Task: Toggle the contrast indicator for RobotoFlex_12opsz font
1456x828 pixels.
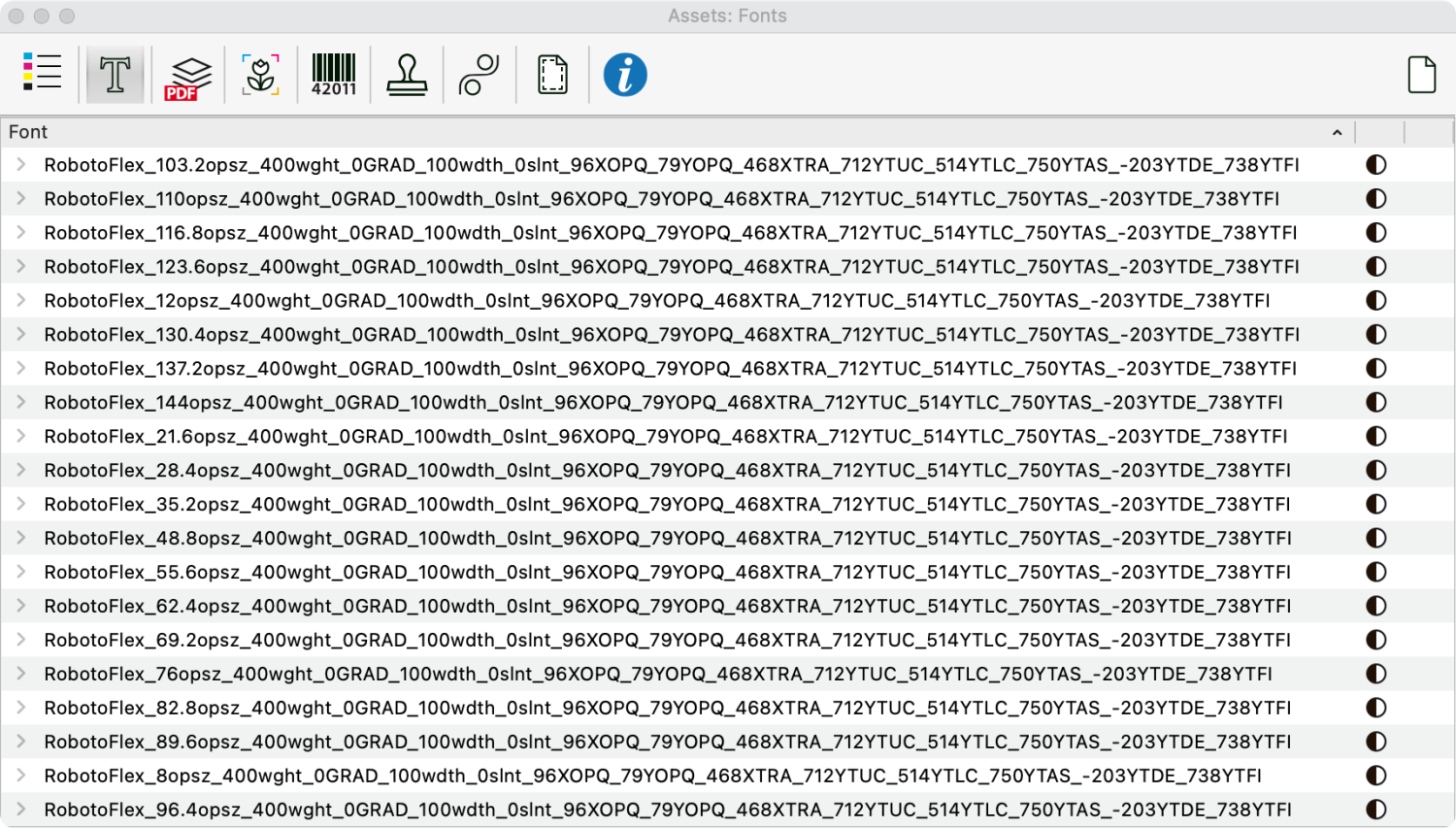Action: coord(1376,300)
